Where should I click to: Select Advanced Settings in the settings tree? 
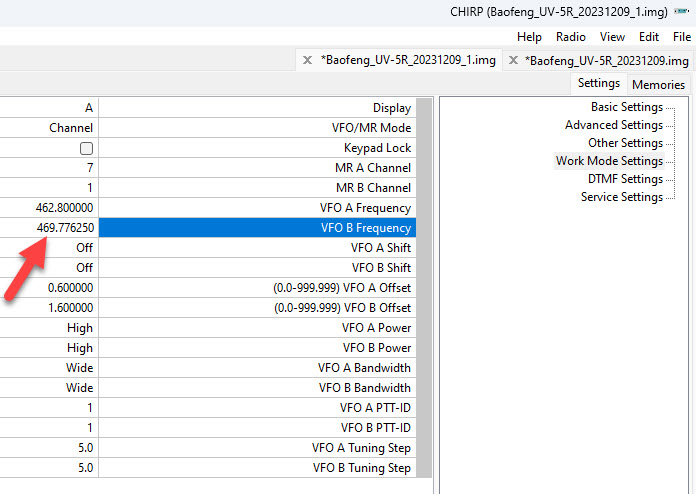pyautogui.click(x=613, y=125)
